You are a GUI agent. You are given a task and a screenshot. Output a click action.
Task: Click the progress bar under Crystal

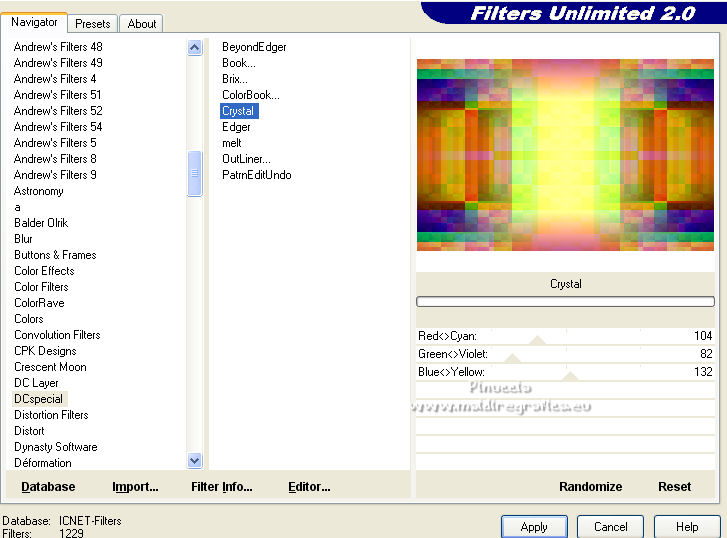pos(565,301)
